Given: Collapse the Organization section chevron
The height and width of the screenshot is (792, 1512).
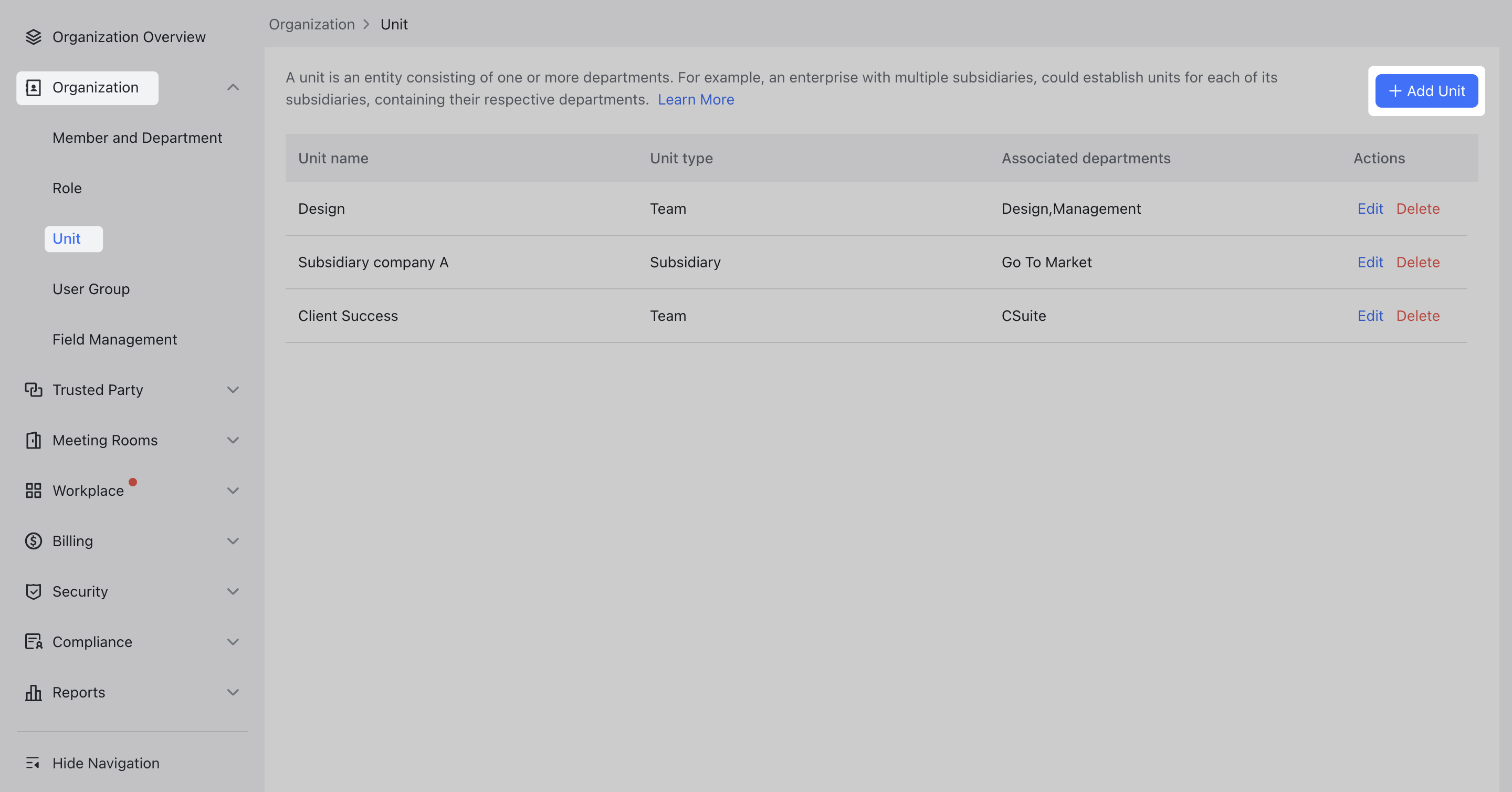Looking at the screenshot, I should pyautogui.click(x=233, y=87).
